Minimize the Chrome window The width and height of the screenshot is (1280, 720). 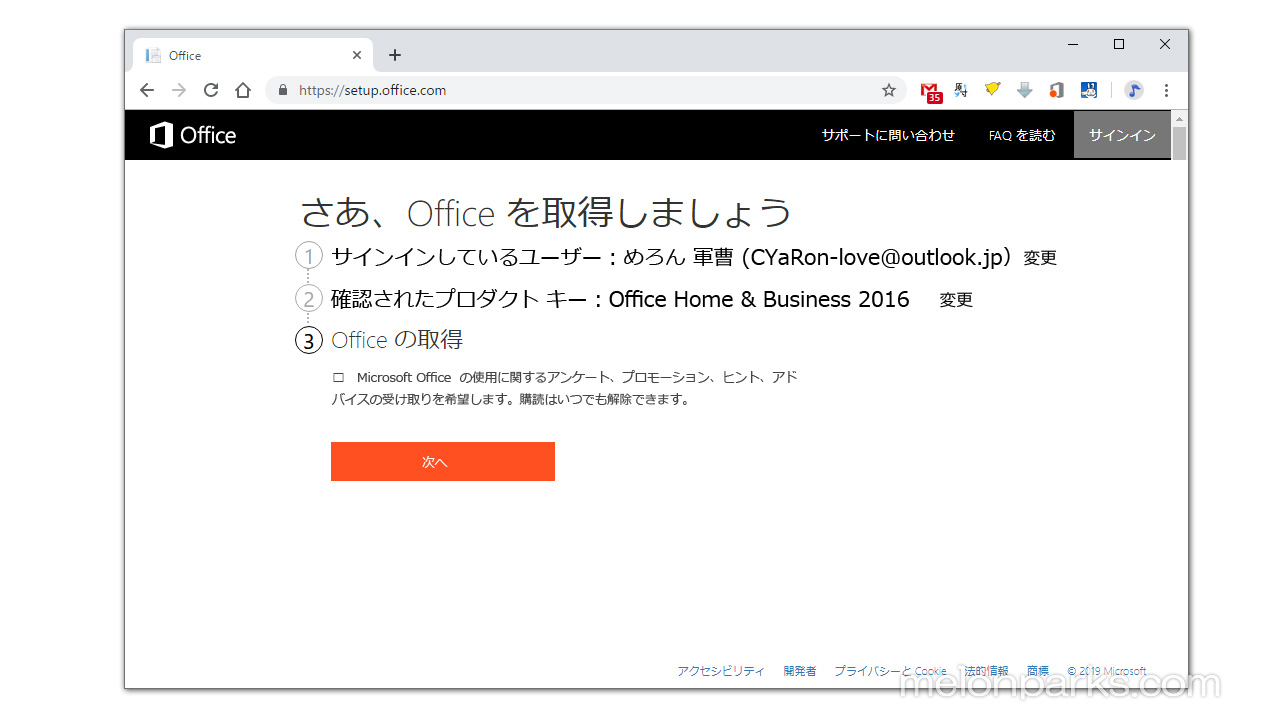click(1073, 44)
